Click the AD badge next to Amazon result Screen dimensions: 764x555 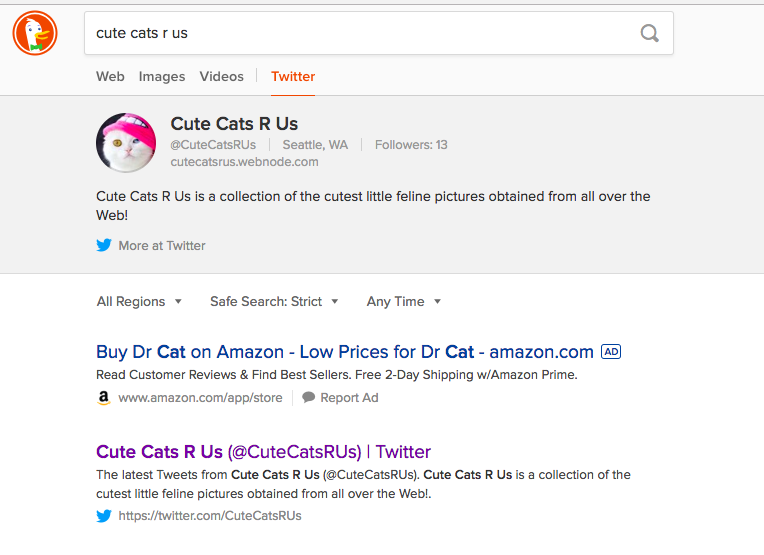click(611, 352)
